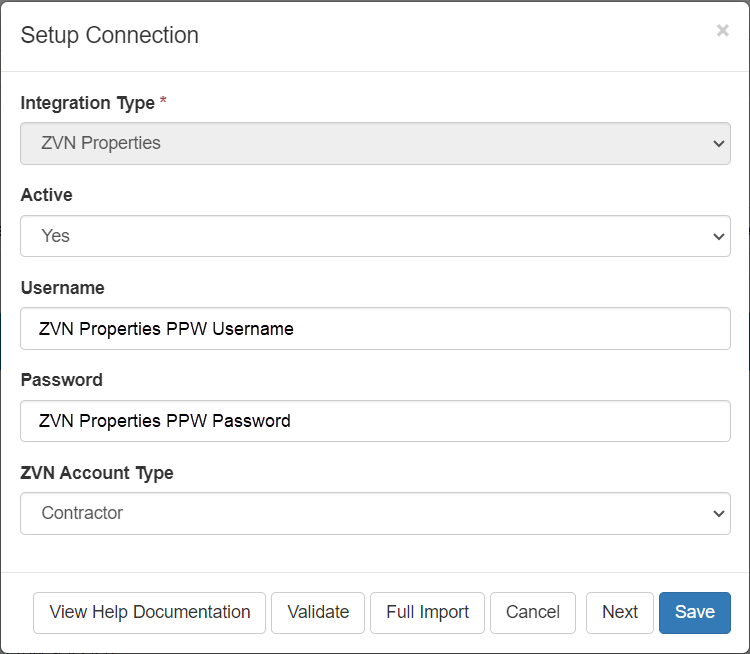Focus the Username input field

[x=375, y=328]
